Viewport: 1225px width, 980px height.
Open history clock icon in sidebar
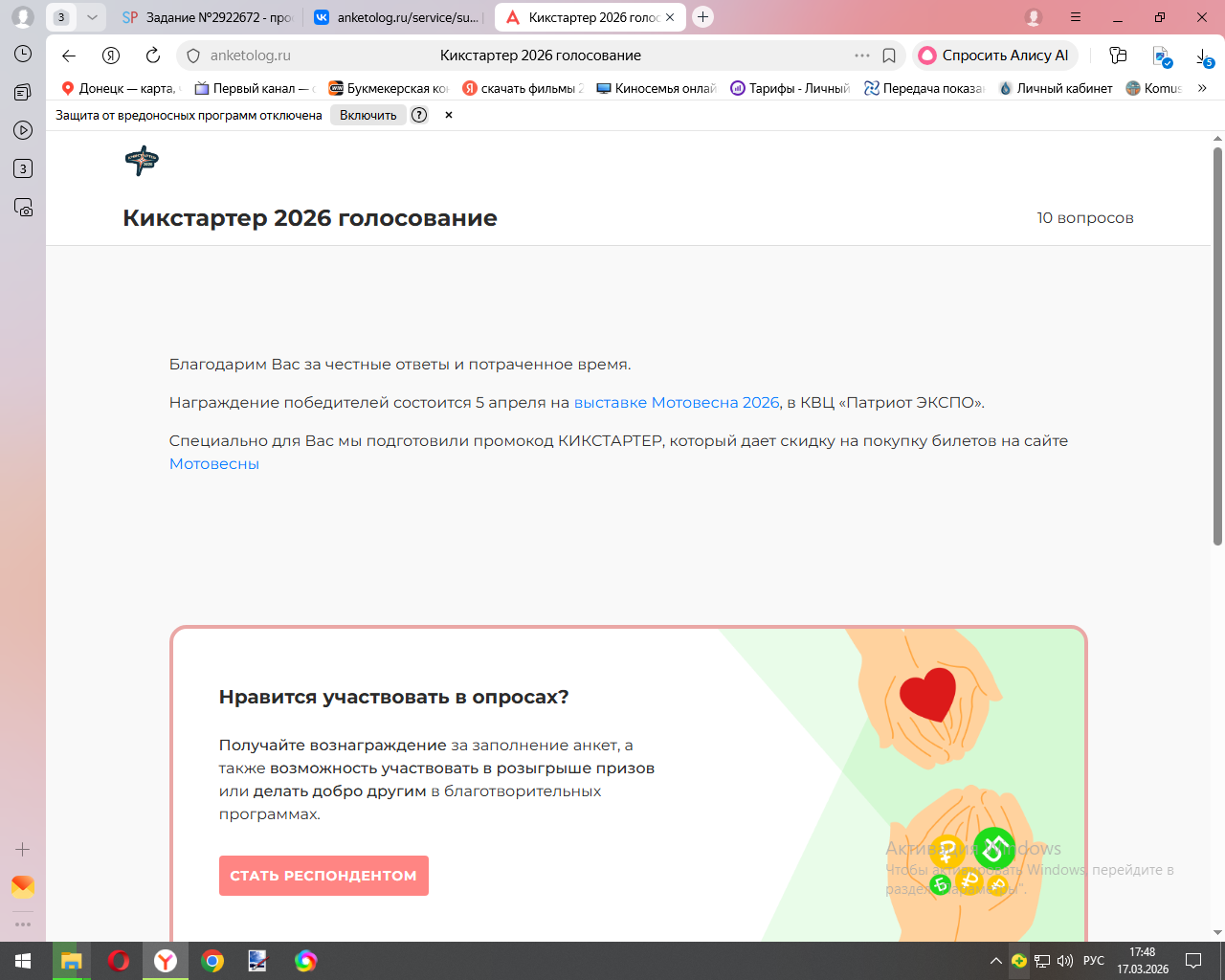pyautogui.click(x=23, y=54)
